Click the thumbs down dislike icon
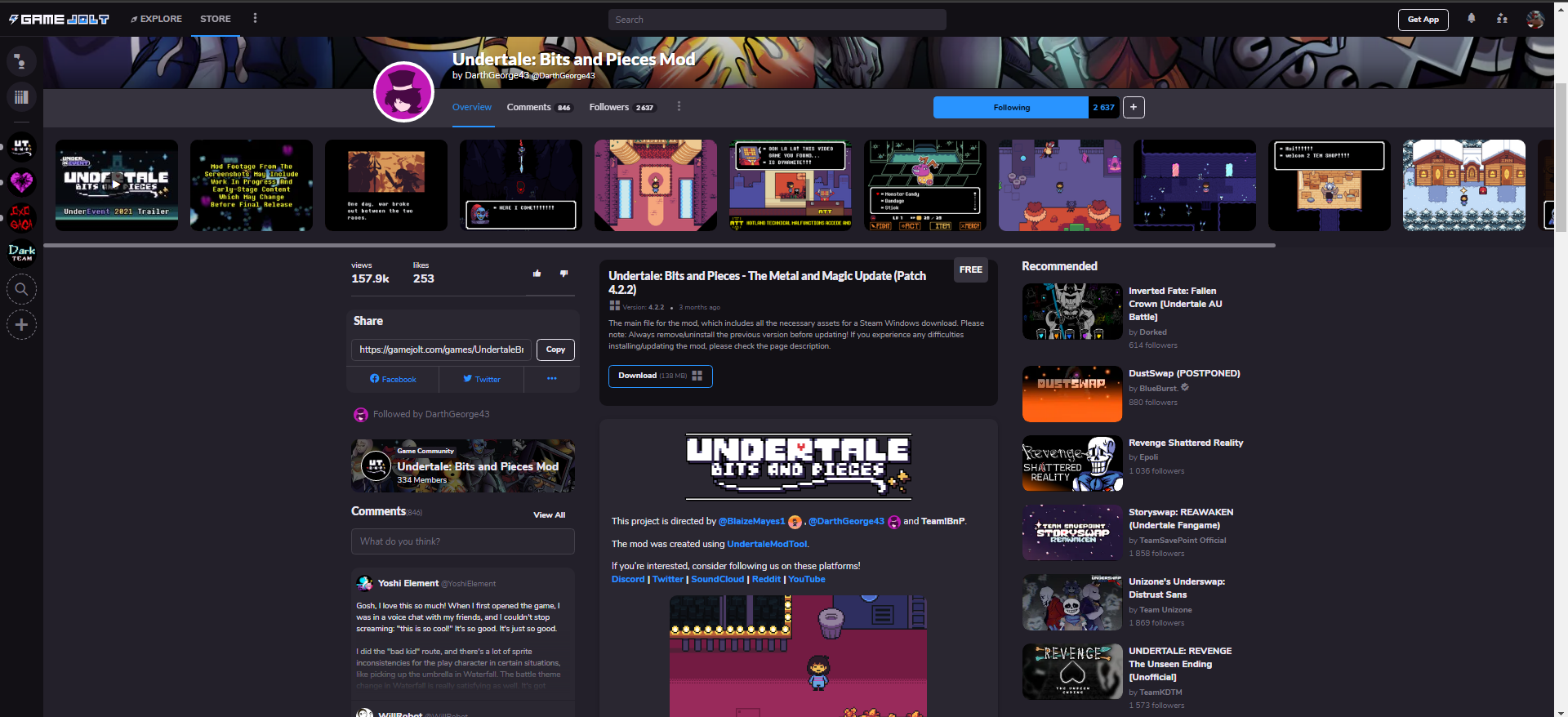 pyautogui.click(x=563, y=274)
